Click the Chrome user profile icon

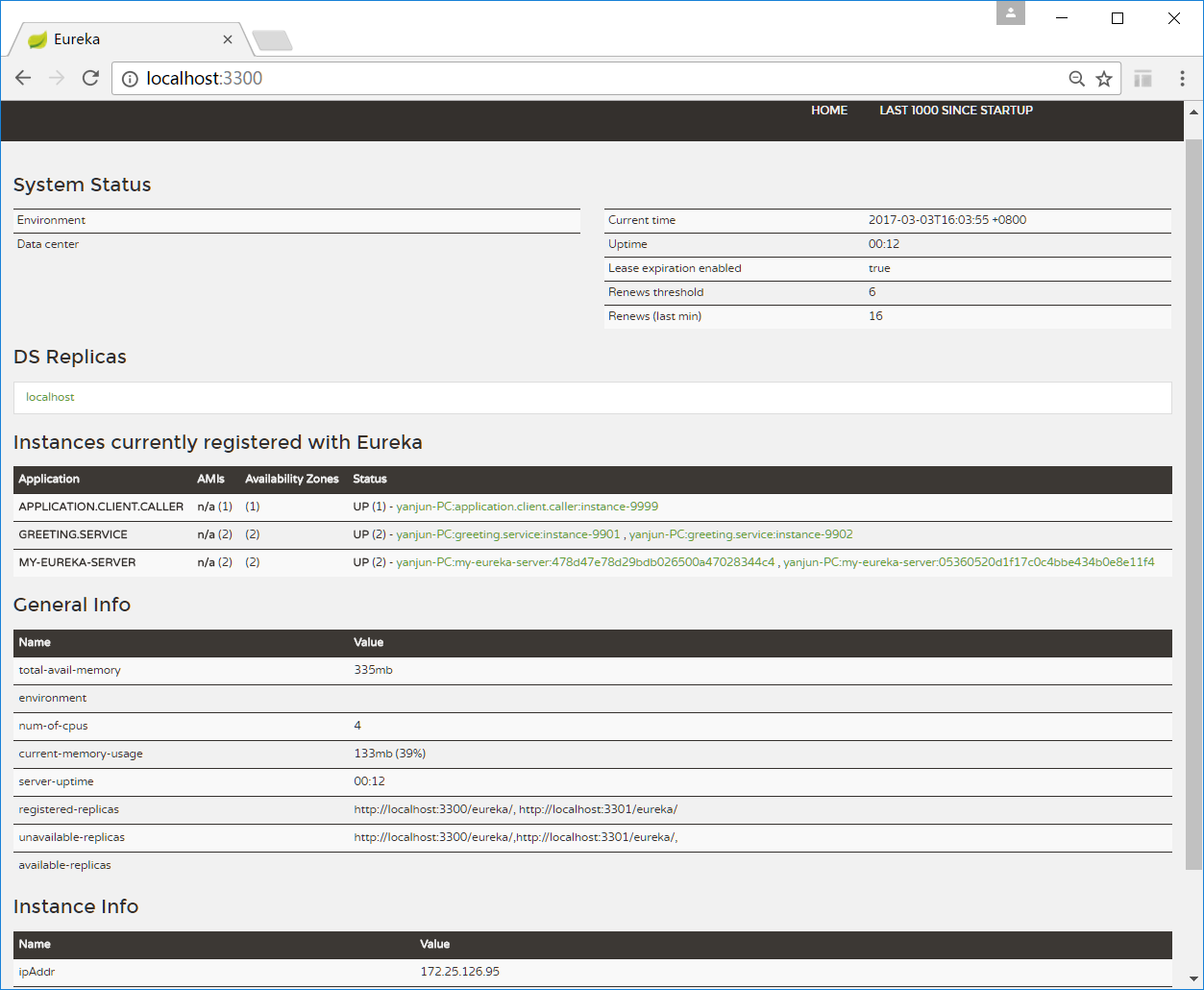click(x=1011, y=13)
